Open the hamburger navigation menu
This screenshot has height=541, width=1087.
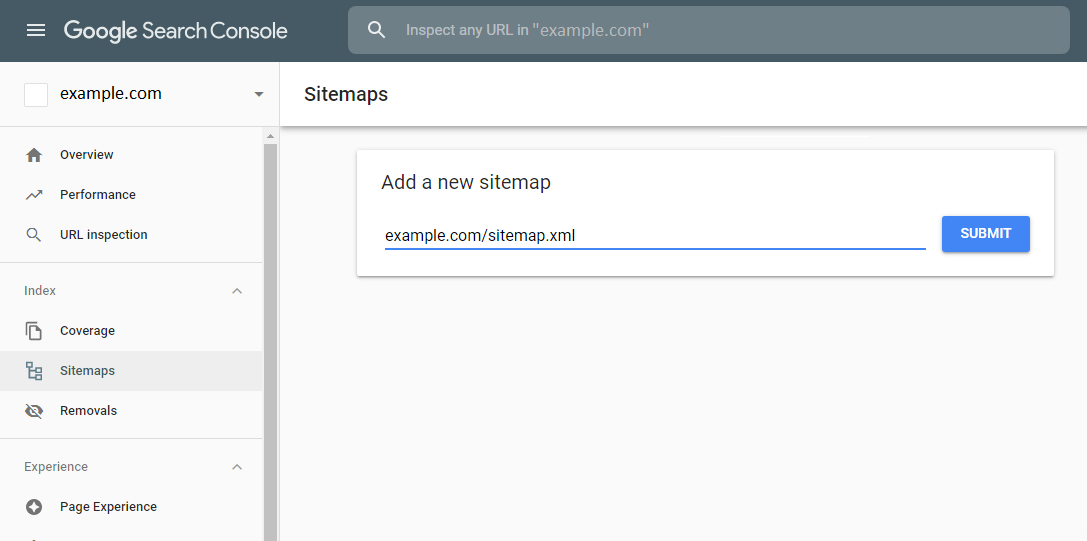(x=35, y=30)
